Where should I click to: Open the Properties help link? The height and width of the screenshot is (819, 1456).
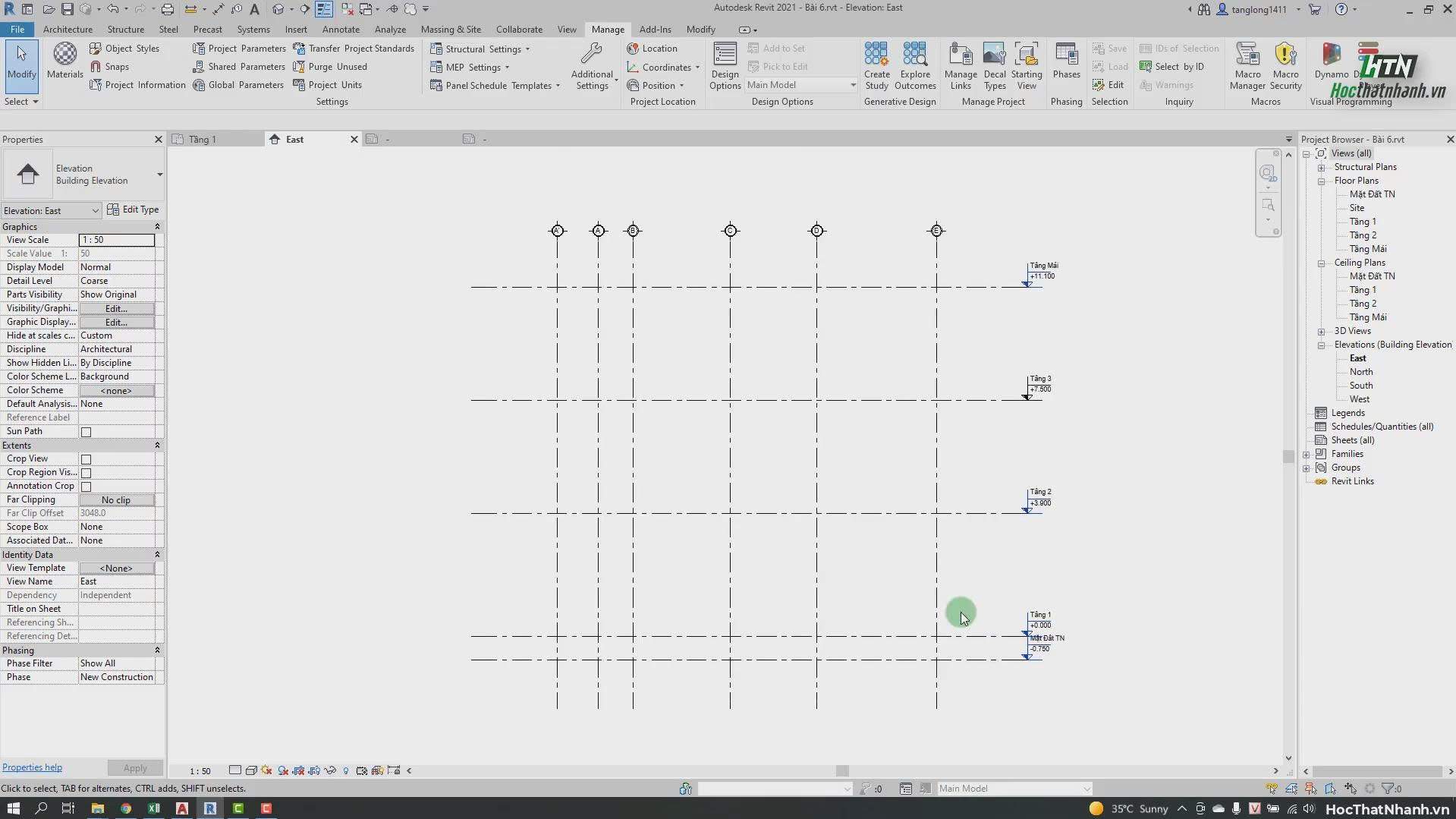click(x=32, y=767)
